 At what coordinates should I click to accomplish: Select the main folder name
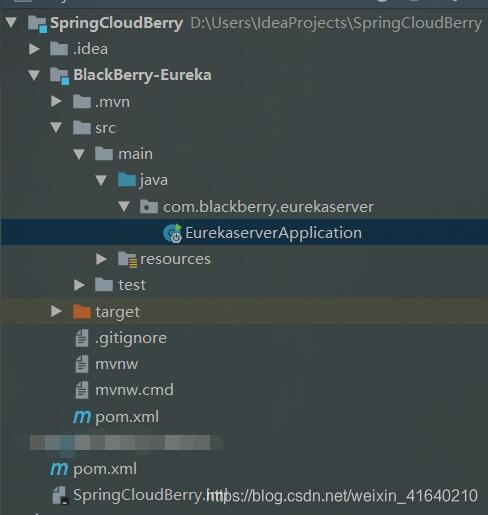point(136,154)
